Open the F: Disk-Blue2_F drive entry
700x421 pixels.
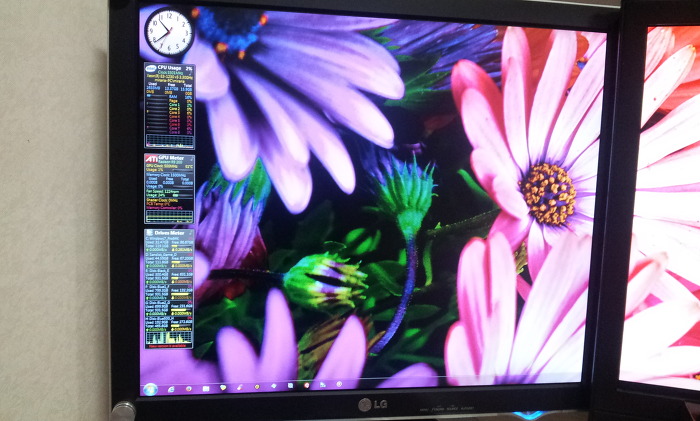tap(160, 285)
